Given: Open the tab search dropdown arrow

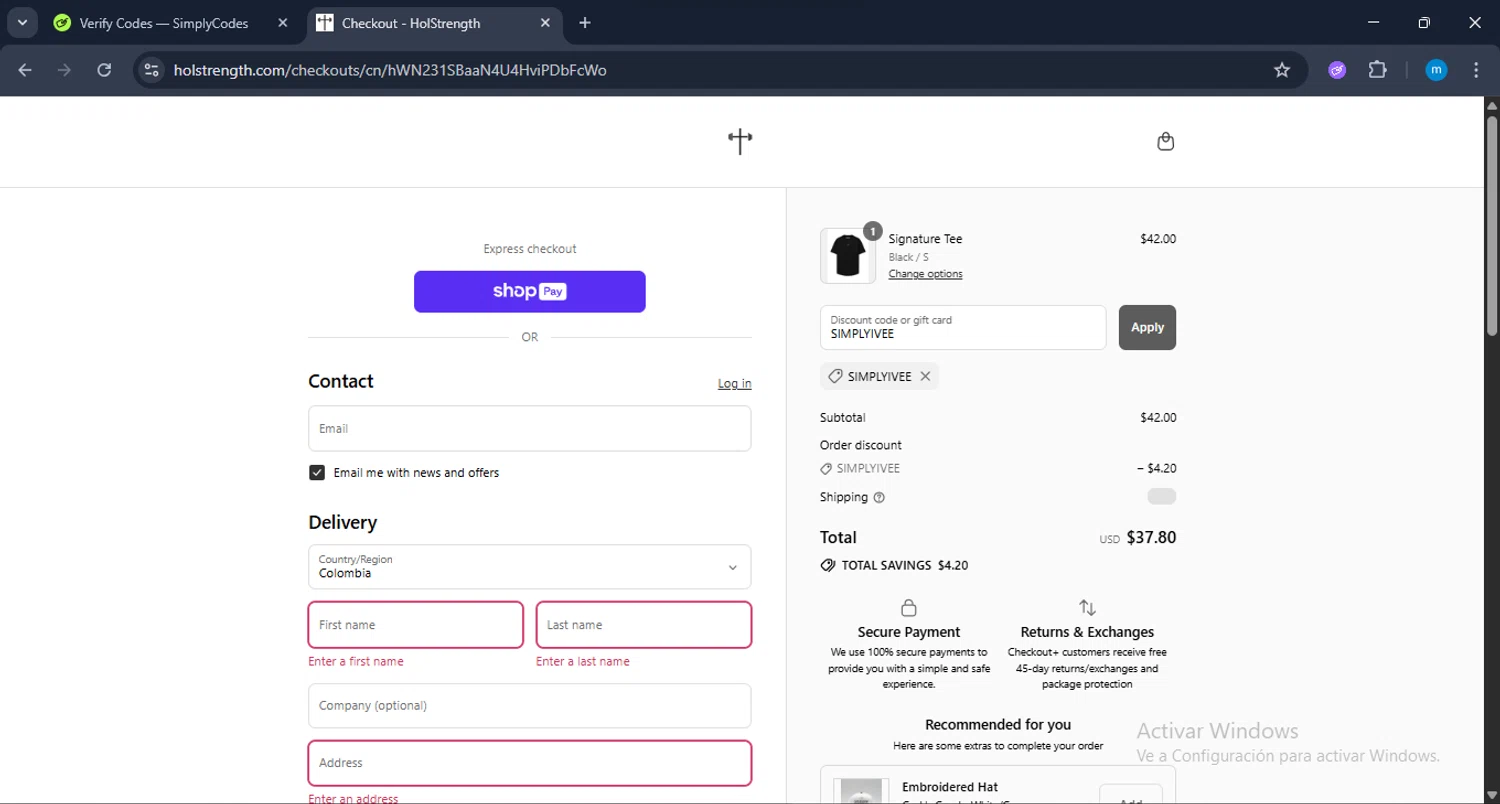Looking at the screenshot, I should 22,23.
